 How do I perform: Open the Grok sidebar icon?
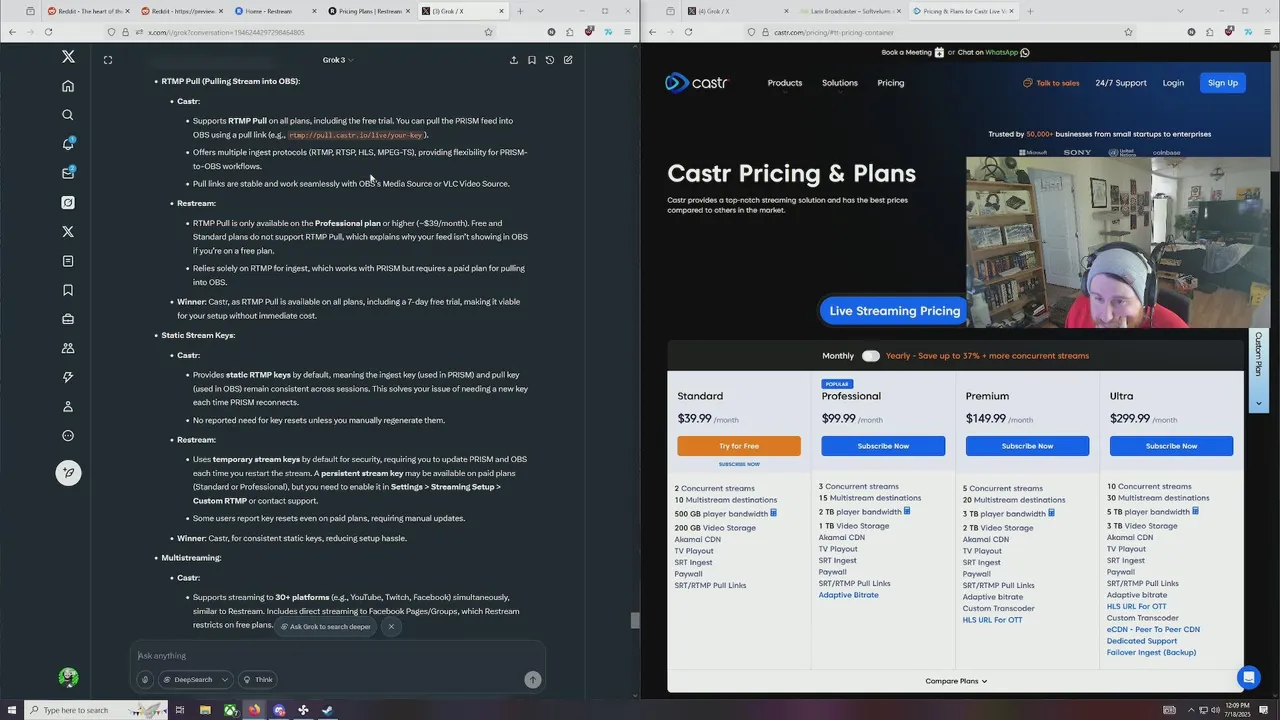[68, 202]
